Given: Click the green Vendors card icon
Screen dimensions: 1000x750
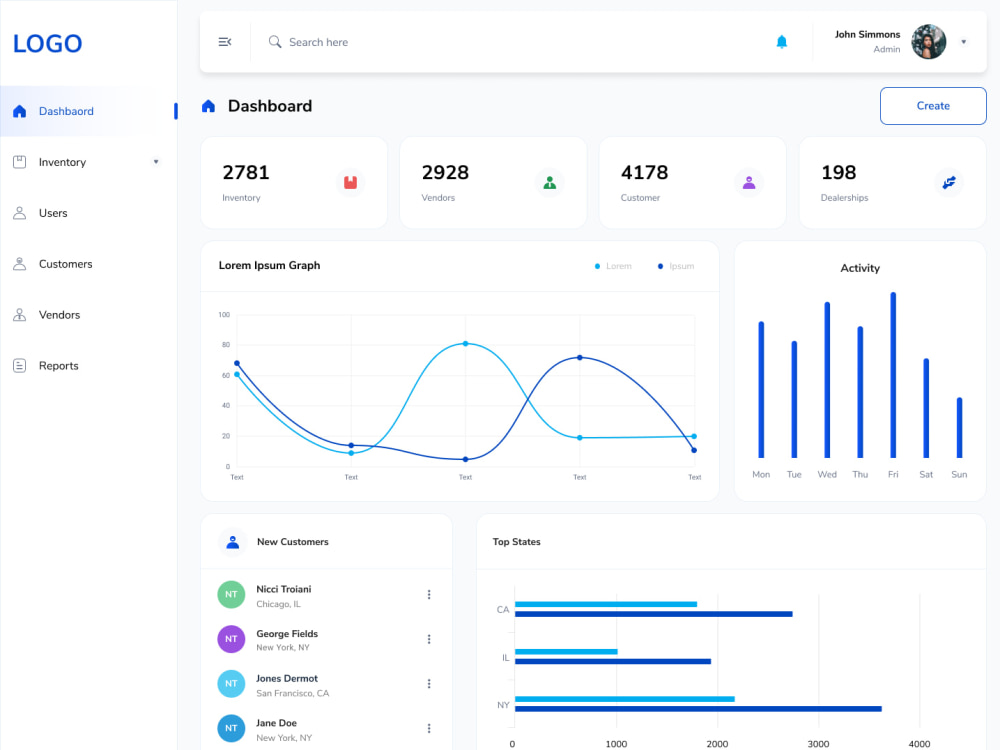Looking at the screenshot, I should point(550,182).
